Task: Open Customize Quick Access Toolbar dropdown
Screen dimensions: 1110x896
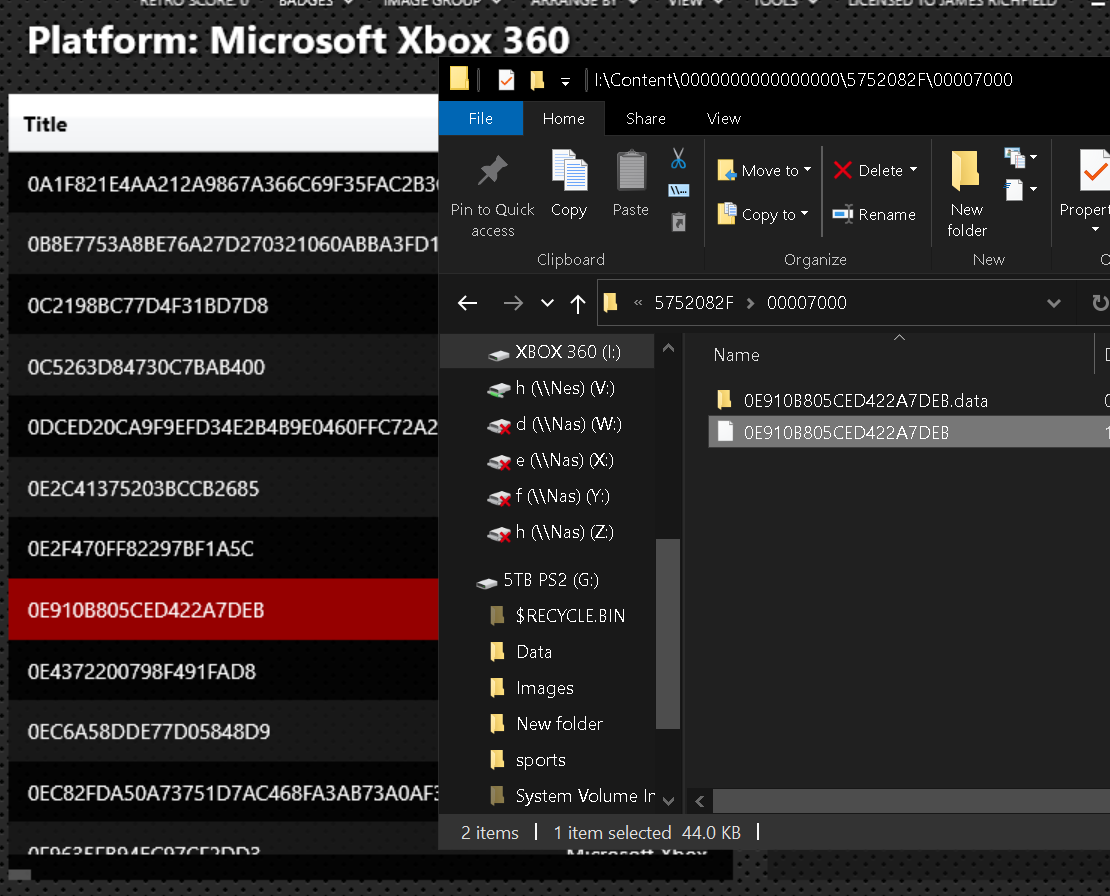Action: (565, 82)
